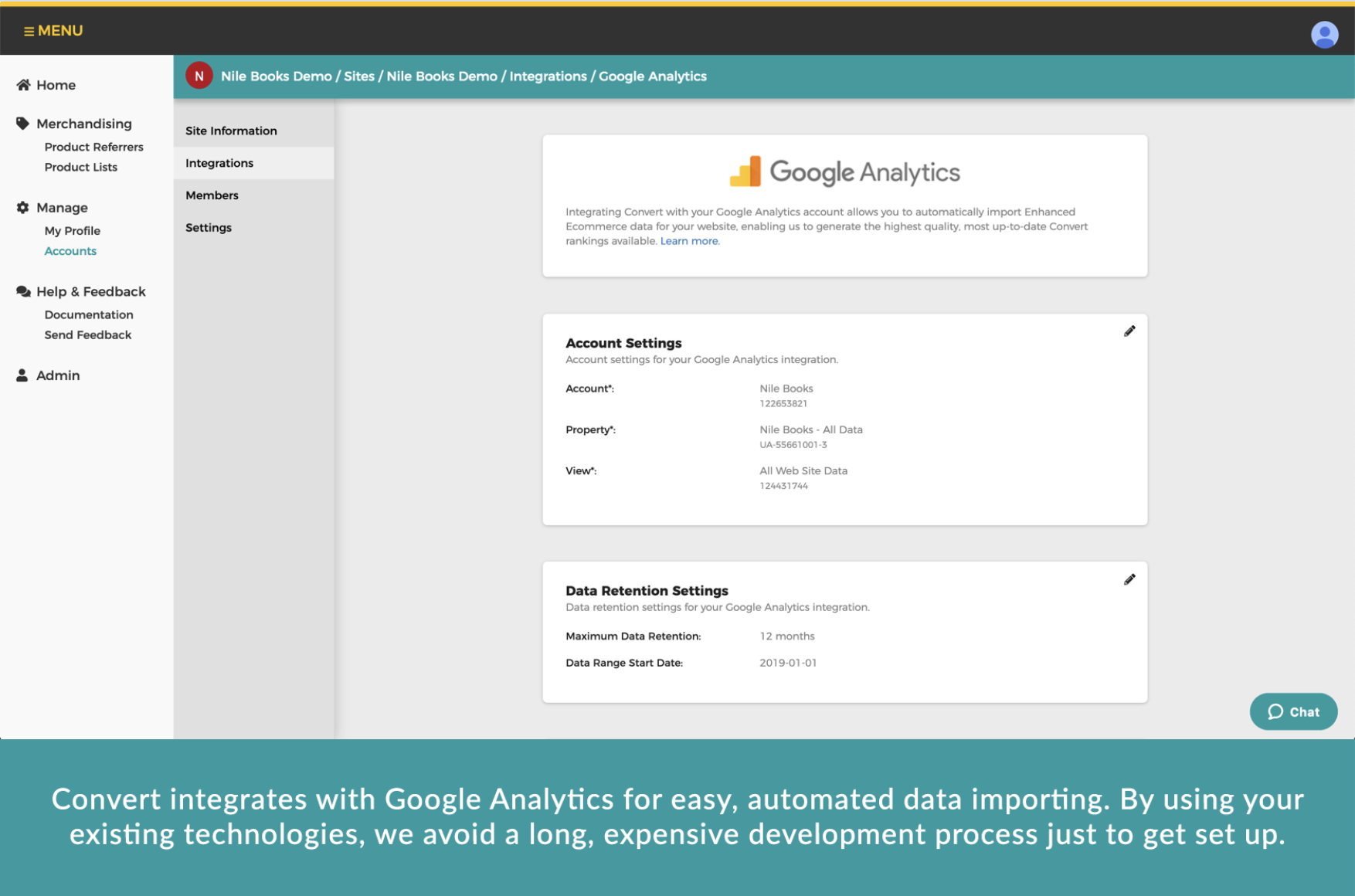This screenshot has width=1355, height=896.
Task: Choose Send Feedback
Action: click(x=87, y=334)
